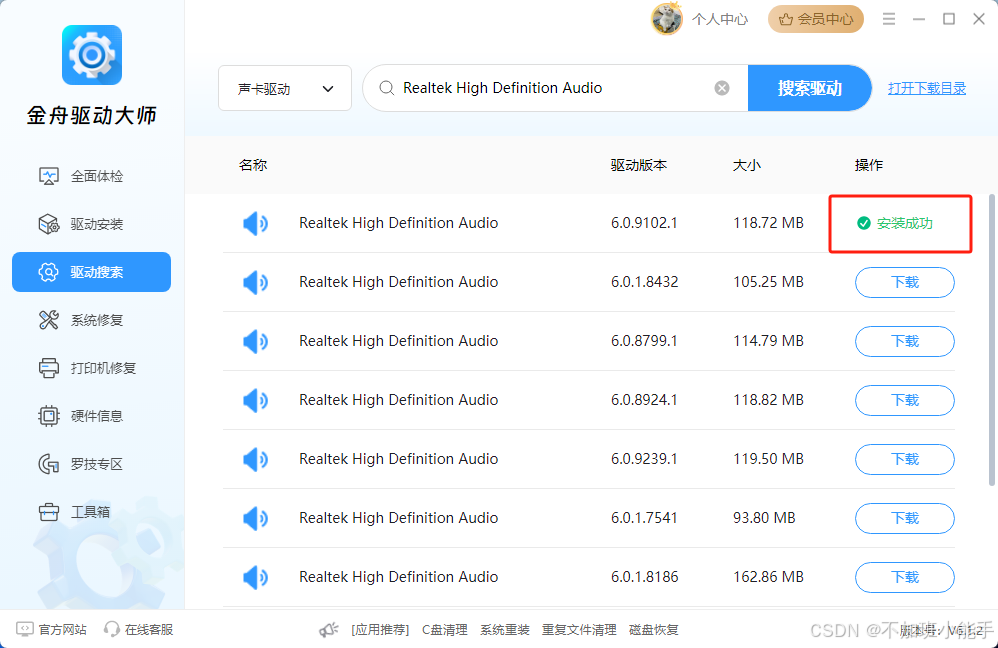Image resolution: width=998 pixels, height=648 pixels.
Task: Click speaker icon for version 6.0.1.7541
Action: pos(255,518)
